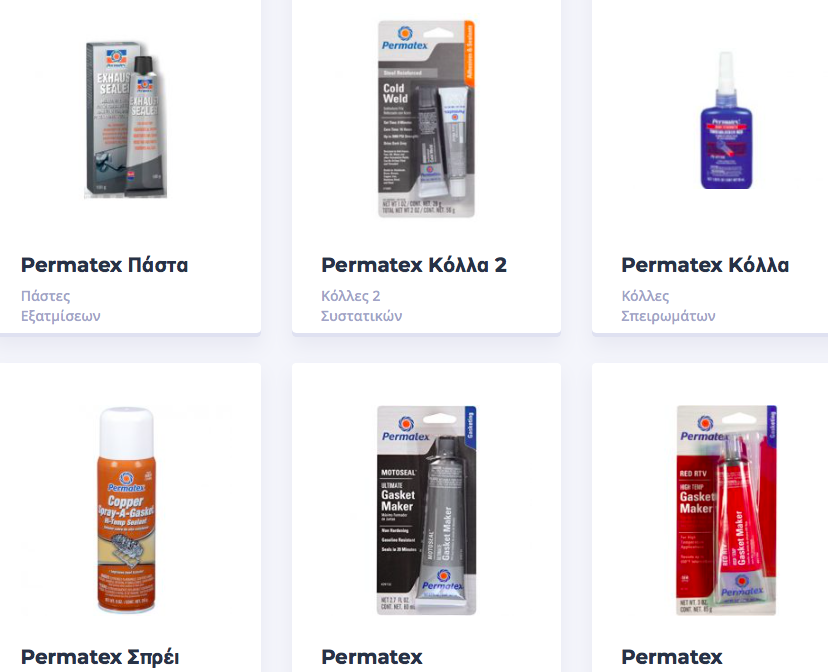Click the Permatex Κόλλα title in third card
Viewport: 828px width, 672px height.
point(705,265)
